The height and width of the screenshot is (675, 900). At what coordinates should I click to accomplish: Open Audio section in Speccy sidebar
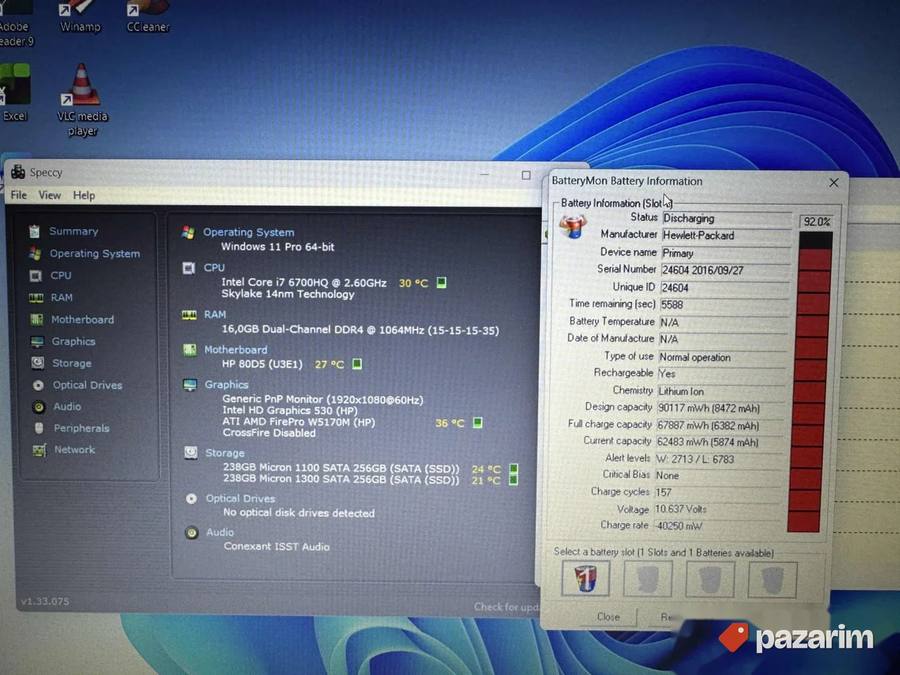point(67,406)
